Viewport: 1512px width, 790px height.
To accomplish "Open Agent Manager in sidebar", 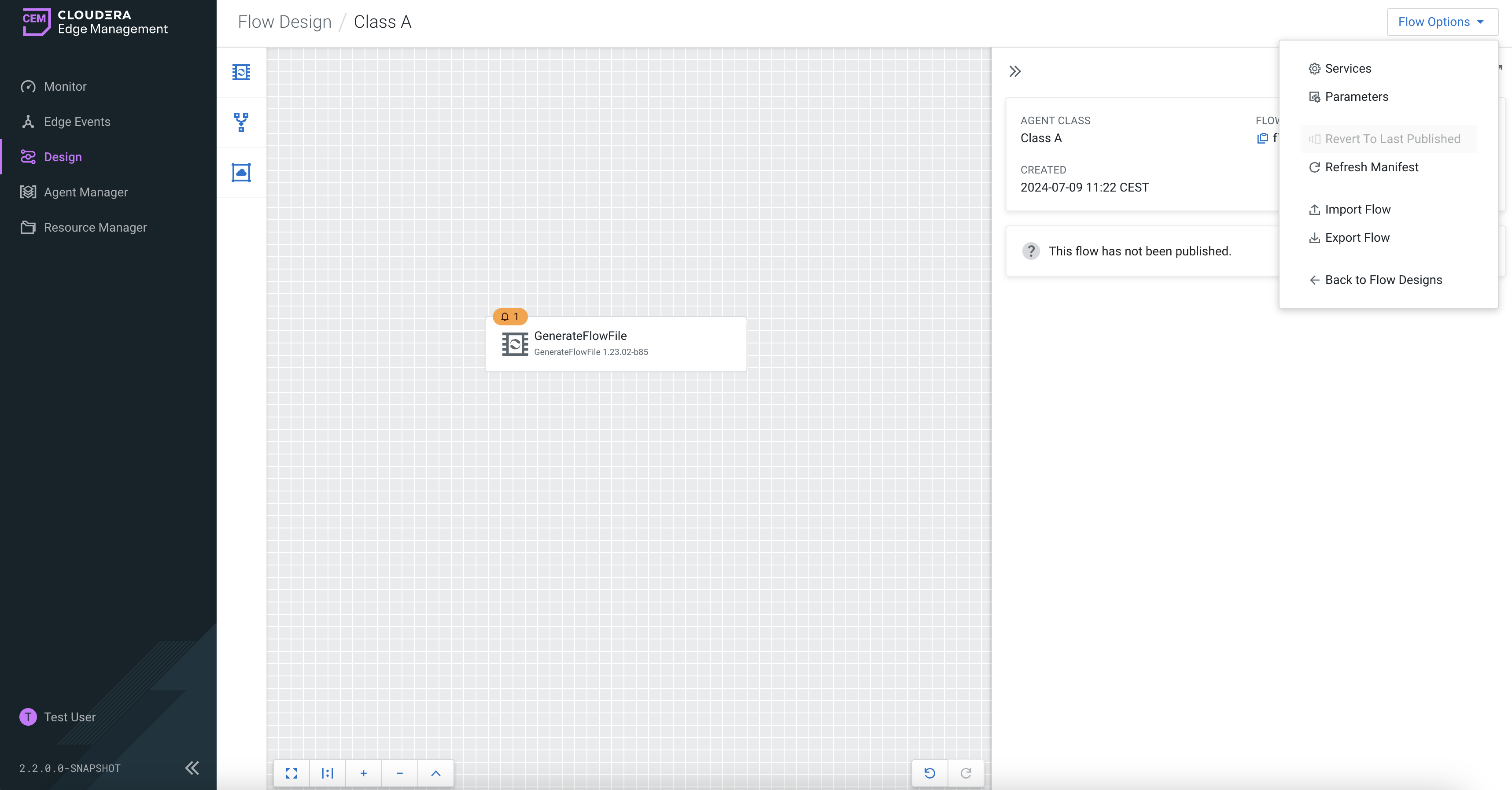I will point(86,192).
